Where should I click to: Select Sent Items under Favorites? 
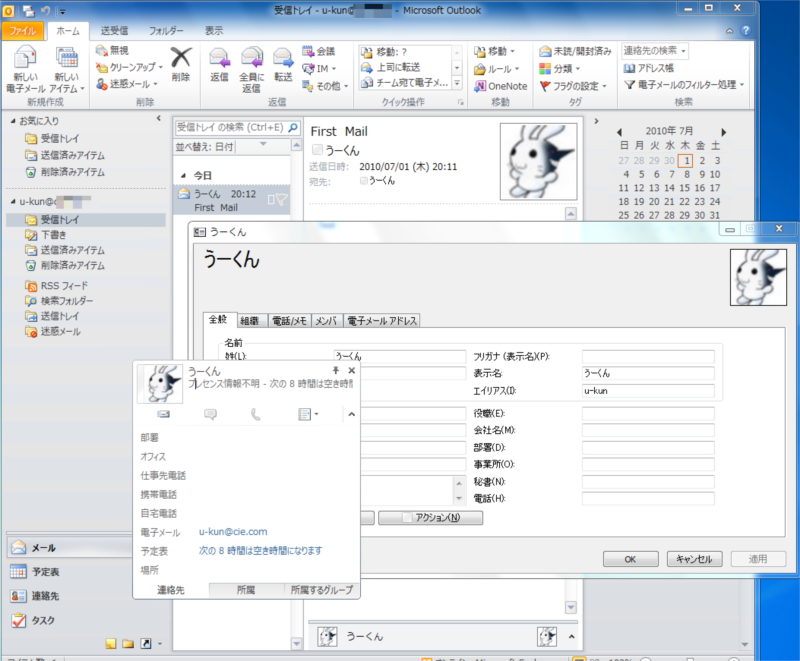65,155
